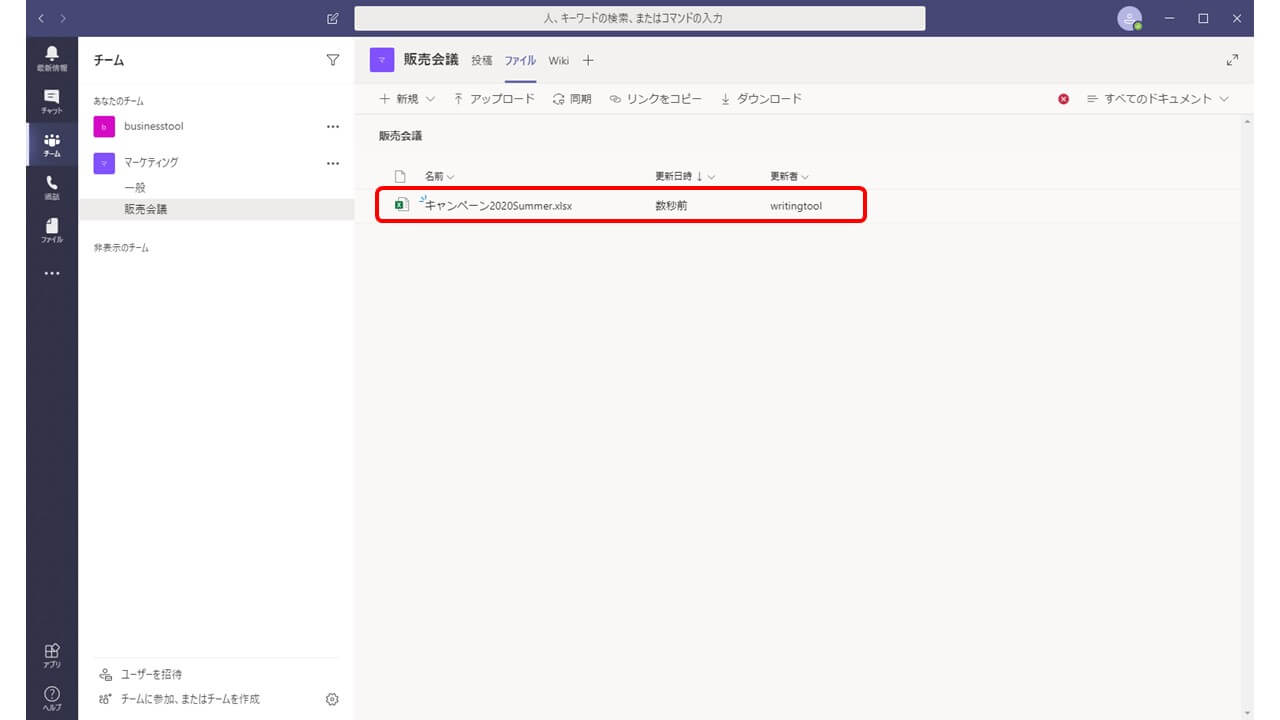Open the Calls phone icon
The image size is (1280, 720).
point(52,187)
